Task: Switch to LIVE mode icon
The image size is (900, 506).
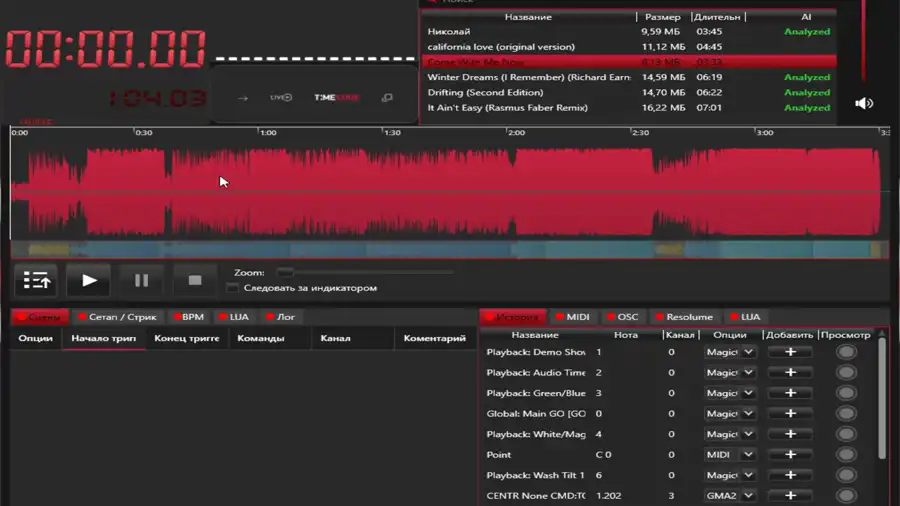Action: tap(281, 98)
